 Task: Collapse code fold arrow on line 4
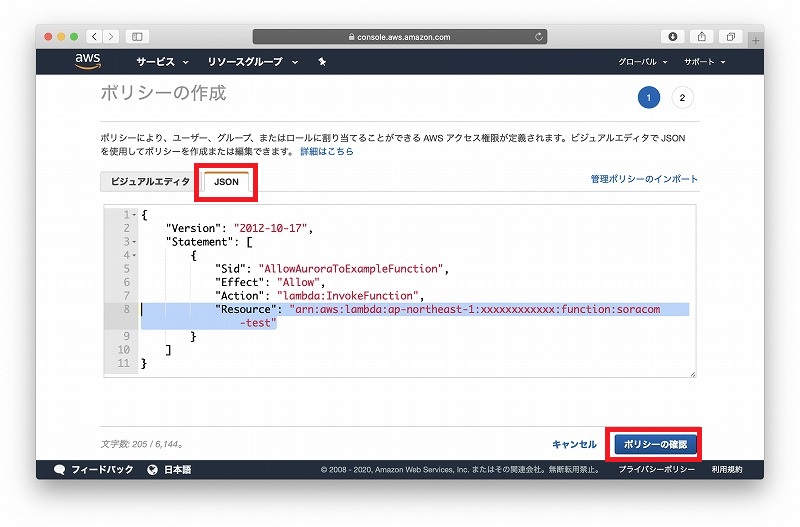click(134, 255)
